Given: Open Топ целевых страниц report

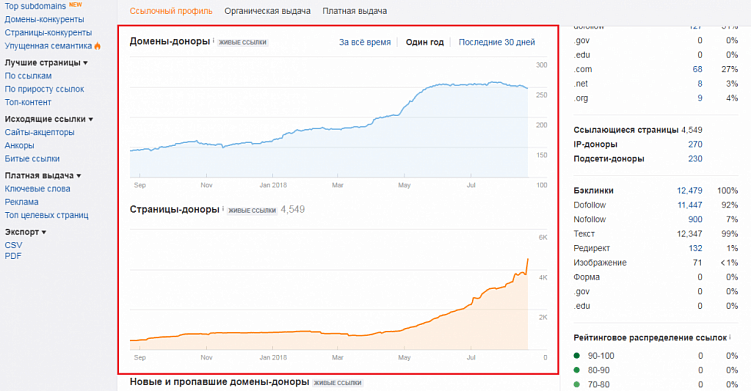Looking at the screenshot, I should (x=46, y=215).
